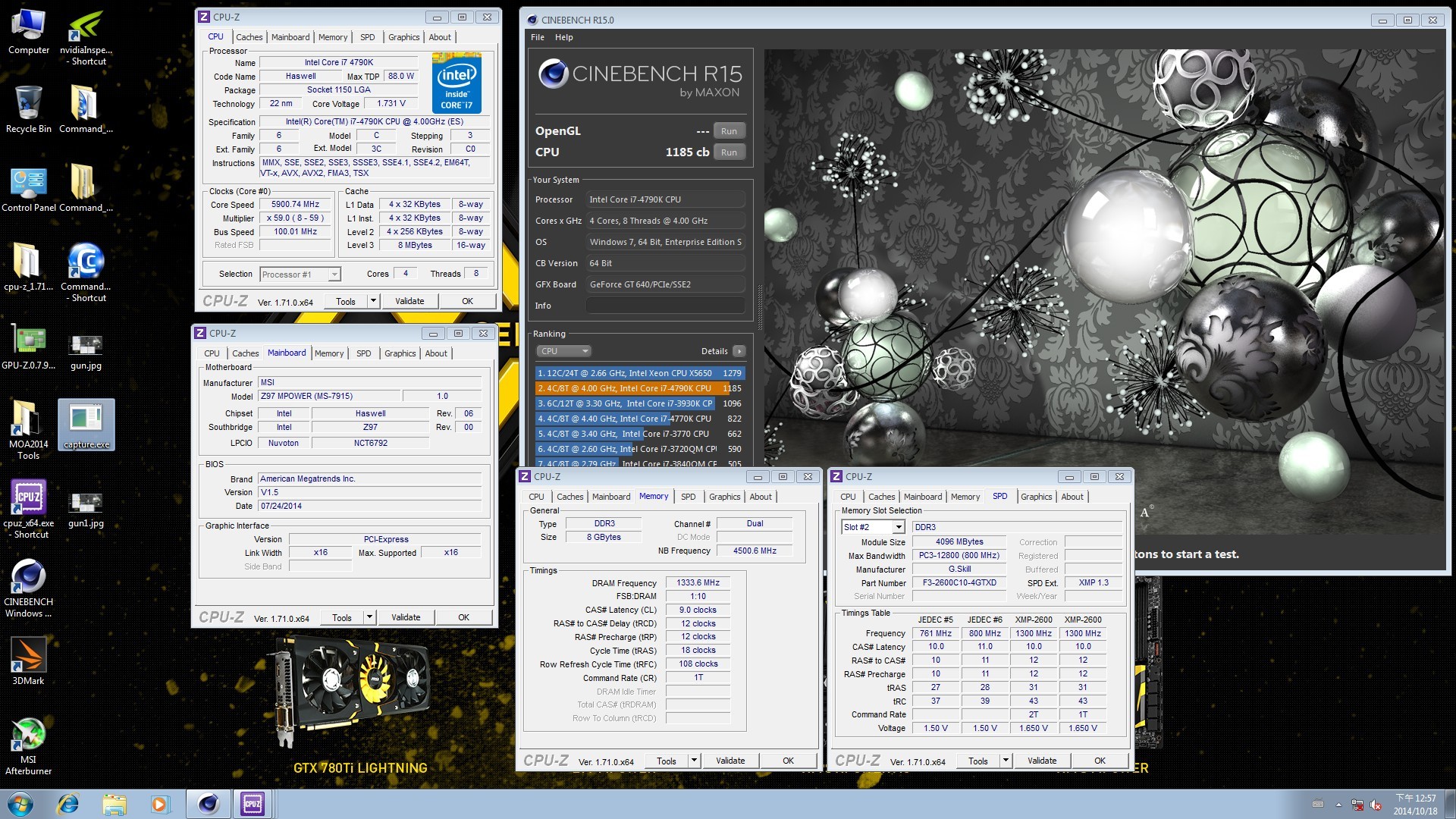
Task: Open Tools dropdown arrow in Memory window
Action: coord(694,761)
